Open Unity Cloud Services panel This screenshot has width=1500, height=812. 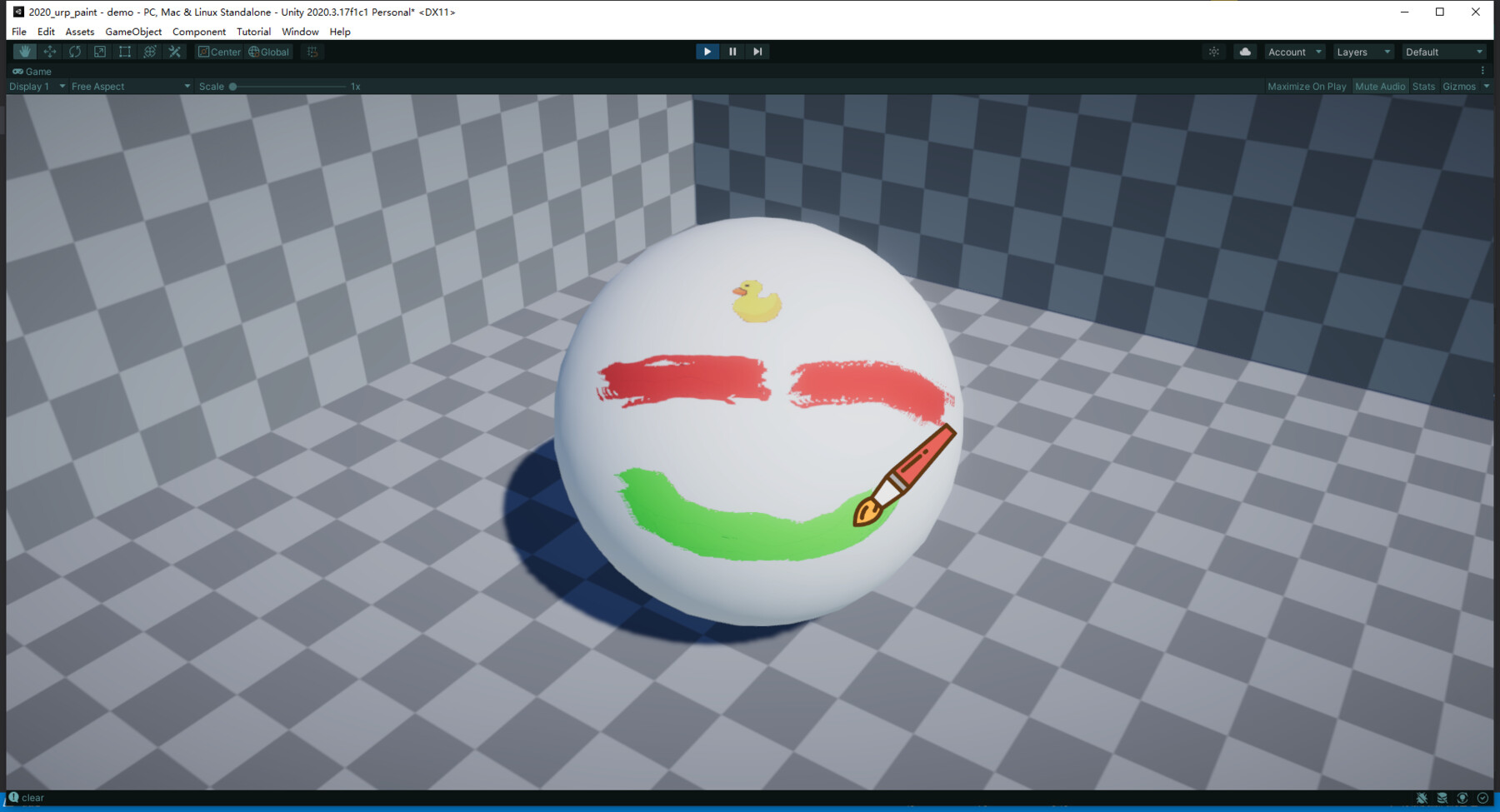point(1245,51)
